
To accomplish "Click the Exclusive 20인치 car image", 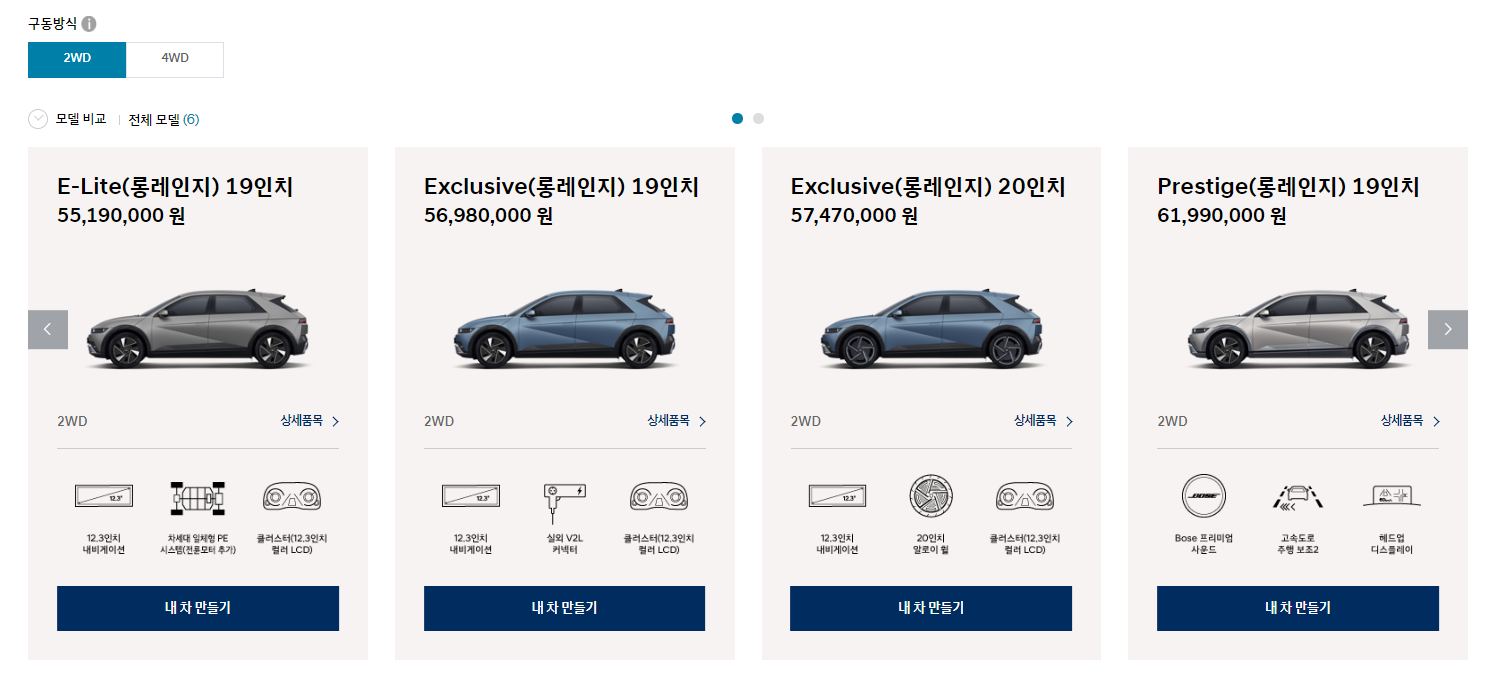I will click(930, 330).
